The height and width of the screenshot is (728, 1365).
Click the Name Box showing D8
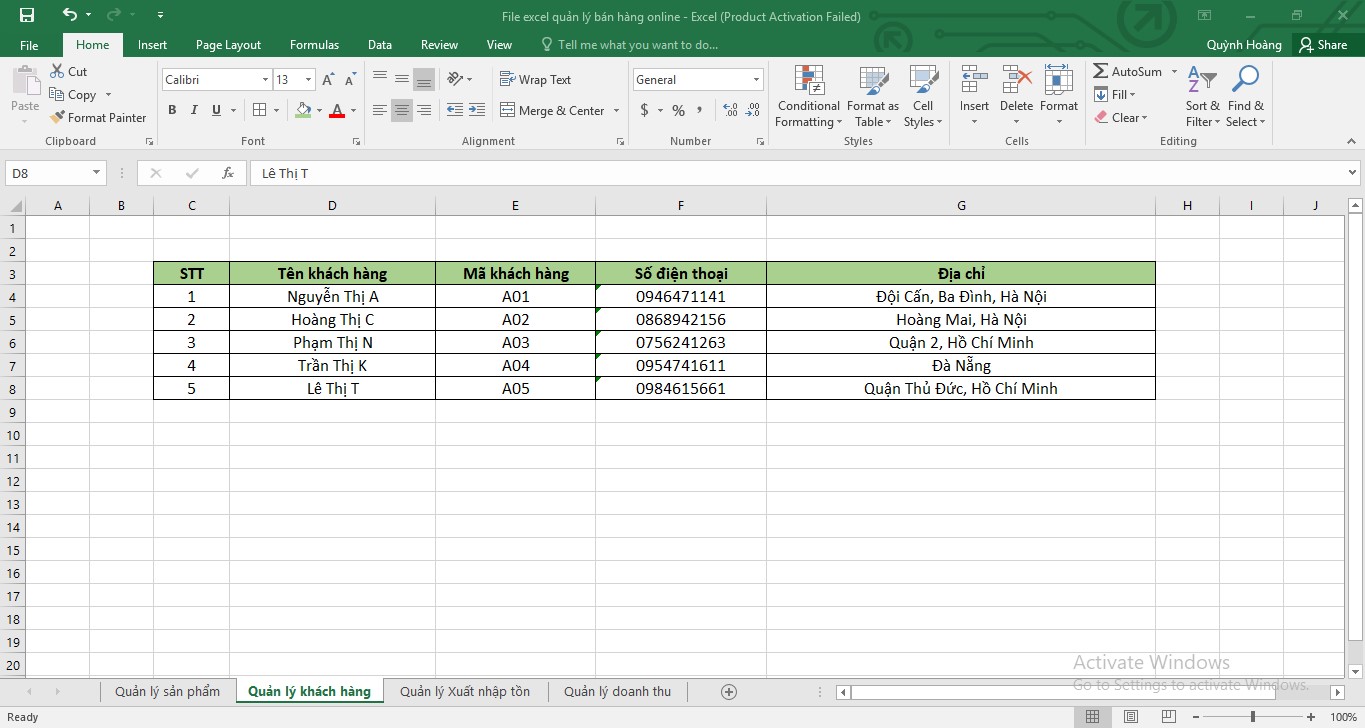pyautogui.click(x=49, y=172)
